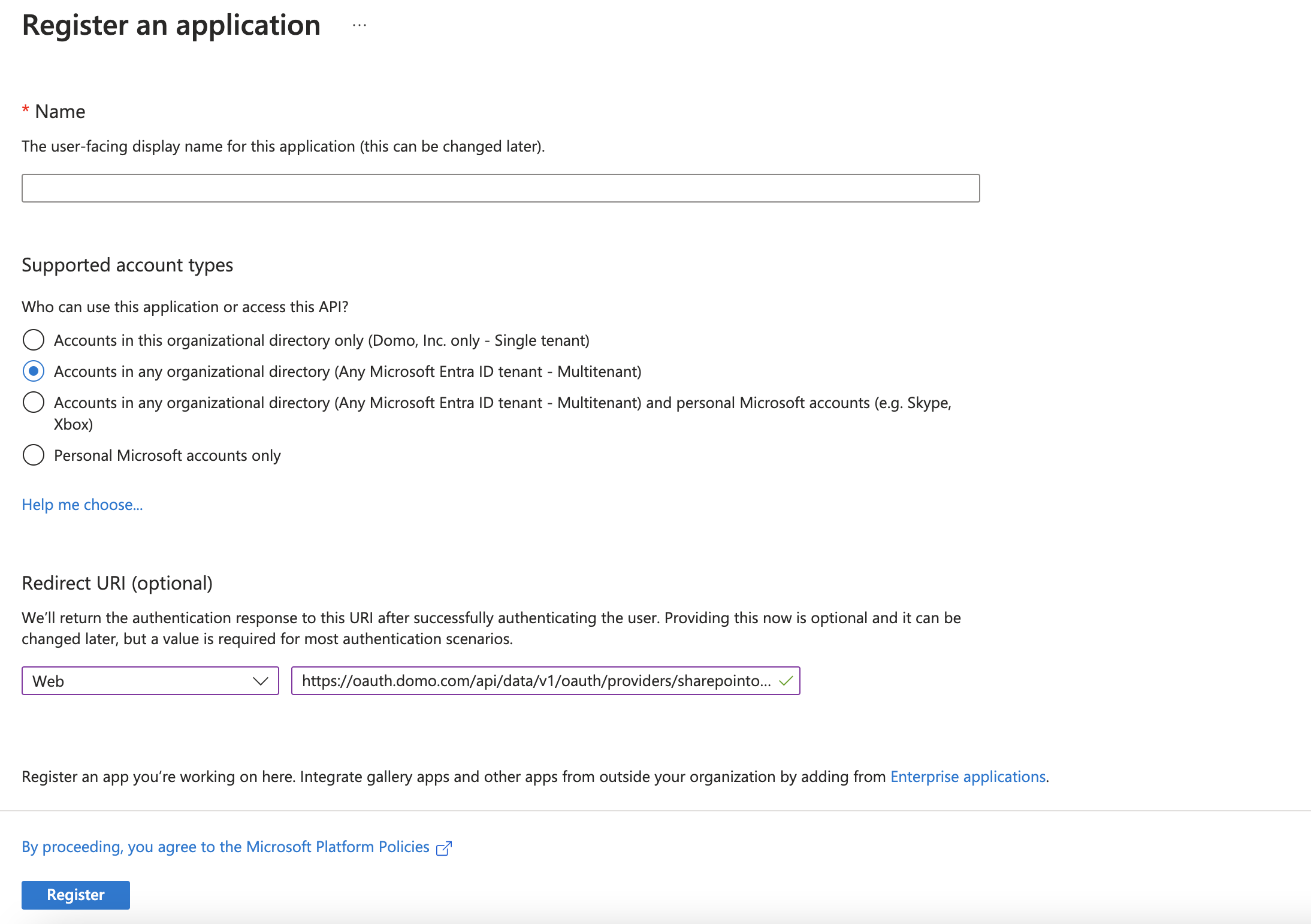
Task: Select the Multitenant account type radio button
Action: tap(34, 372)
